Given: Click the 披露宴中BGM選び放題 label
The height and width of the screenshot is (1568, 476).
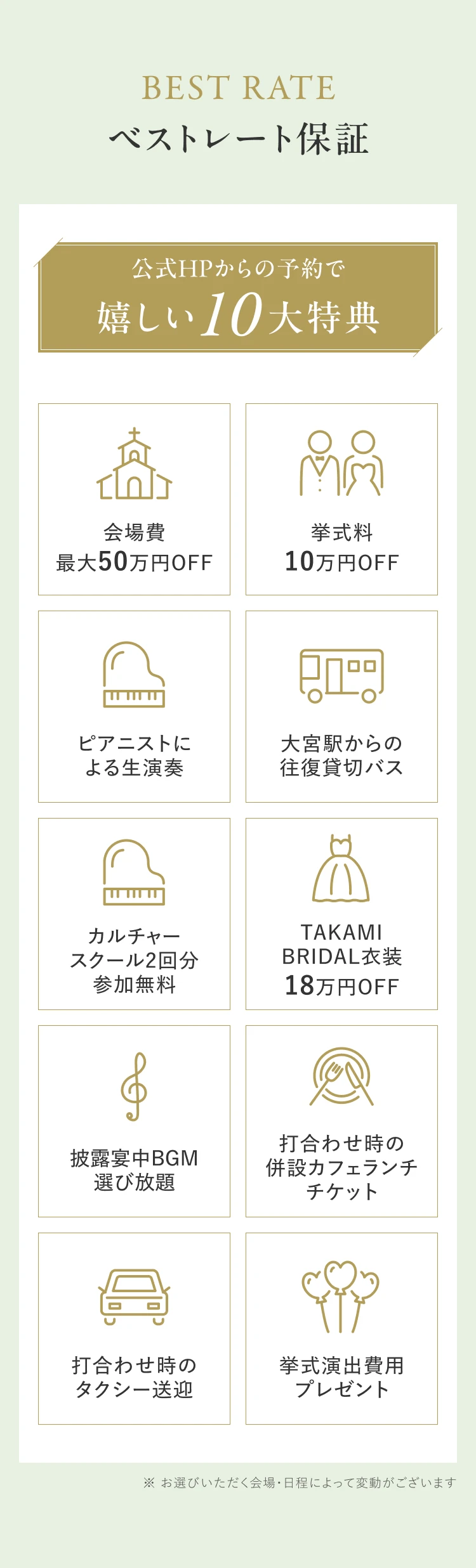Looking at the screenshot, I should coord(134,1170).
